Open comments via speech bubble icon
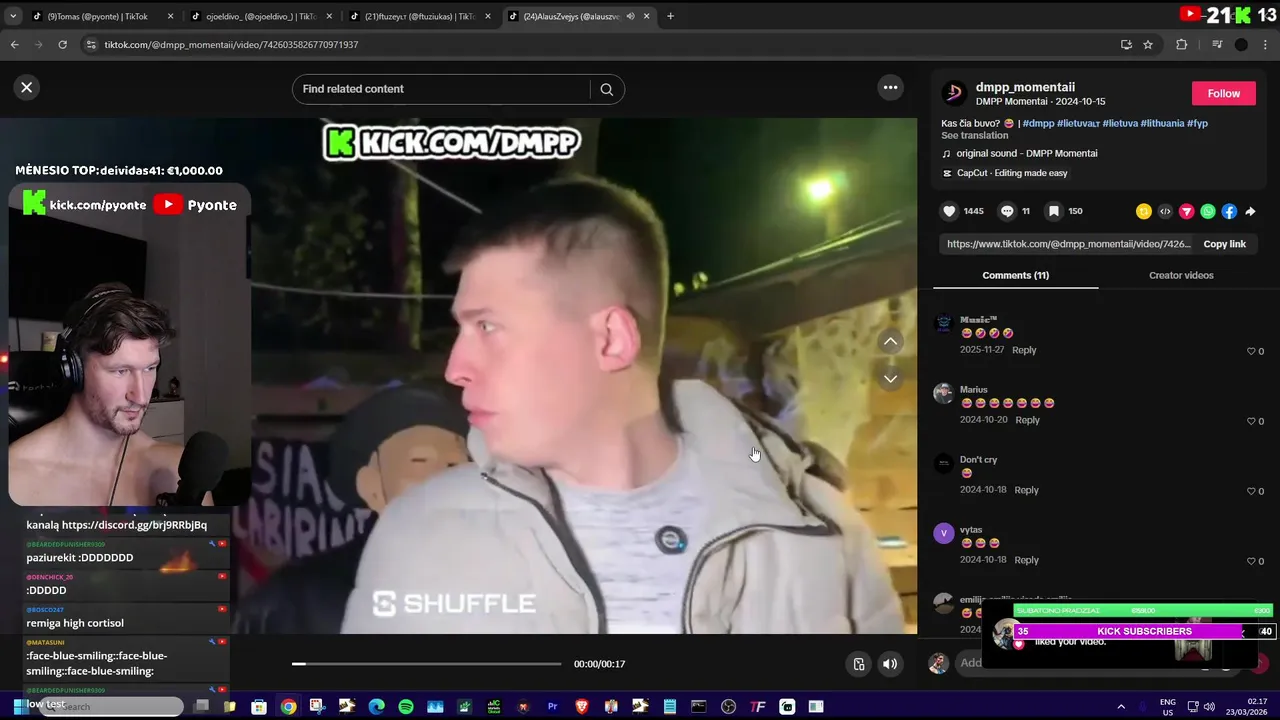This screenshot has height=720, width=1280. [x=1007, y=211]
